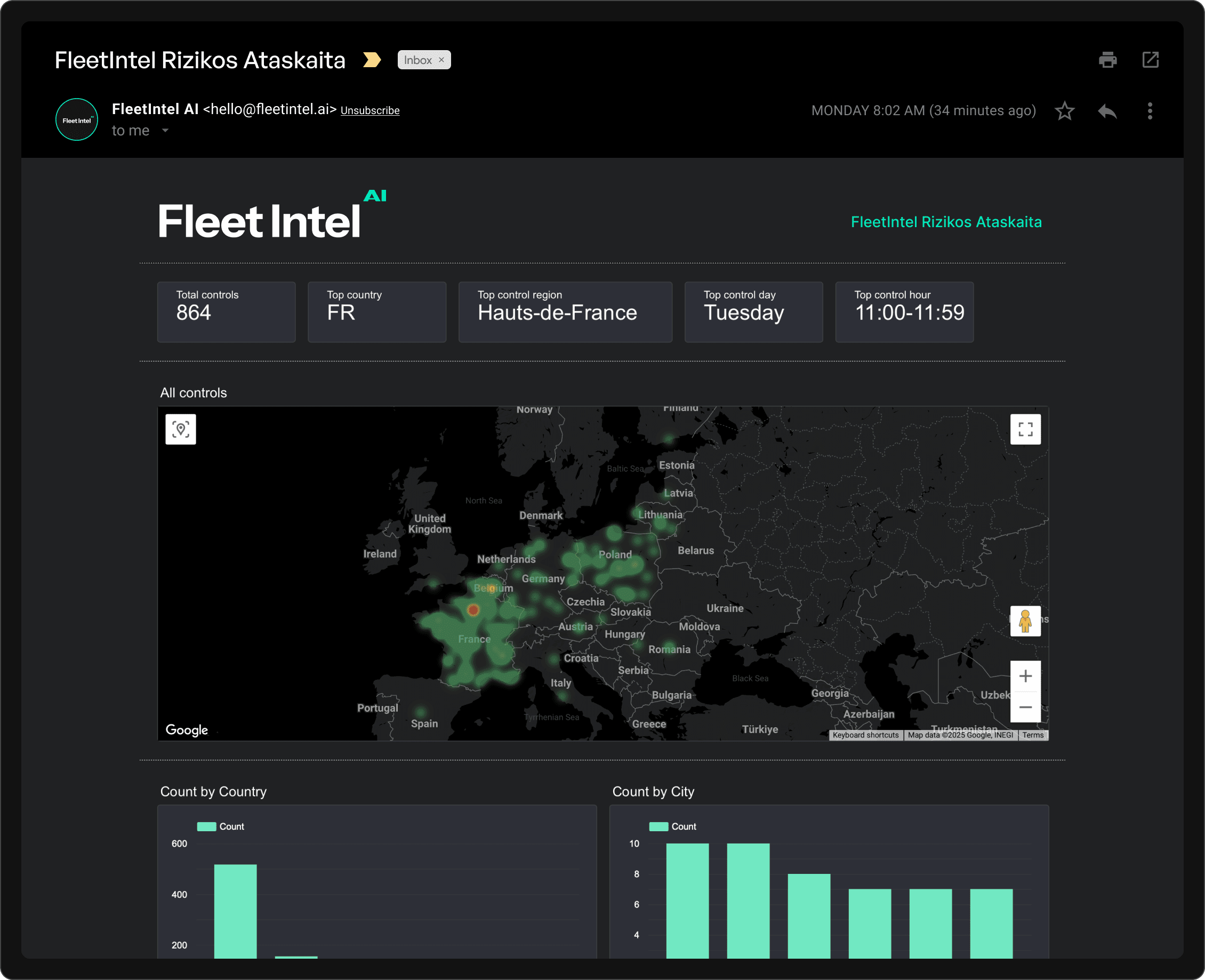
Task: Print this email using printer icon
Action: (x=1107, y=60)
